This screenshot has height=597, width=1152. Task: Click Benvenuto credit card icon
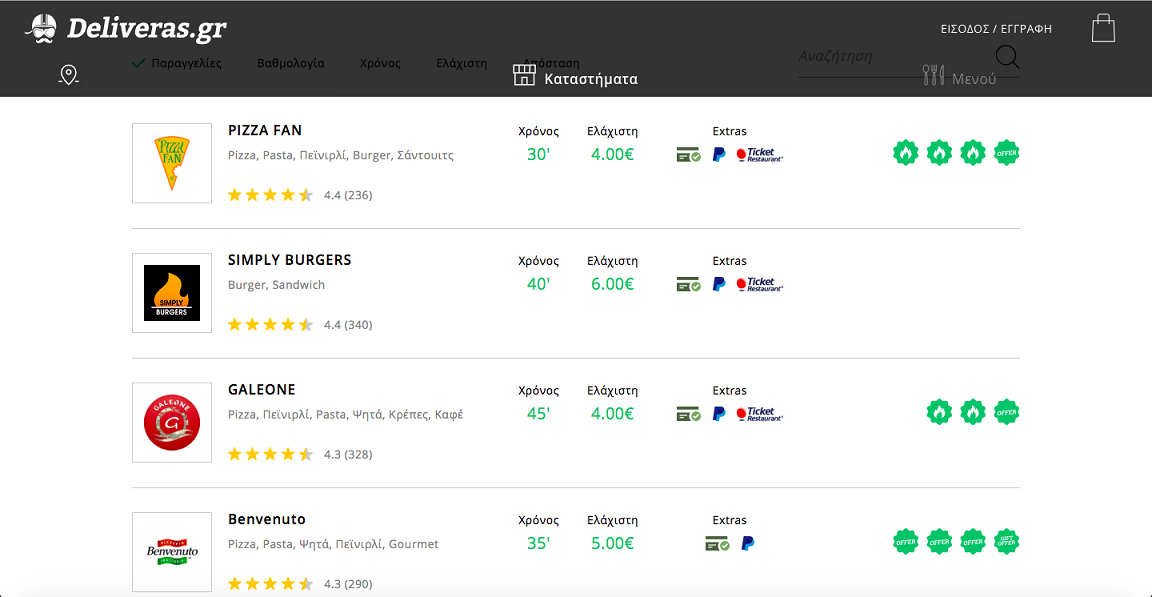(717, 544)
